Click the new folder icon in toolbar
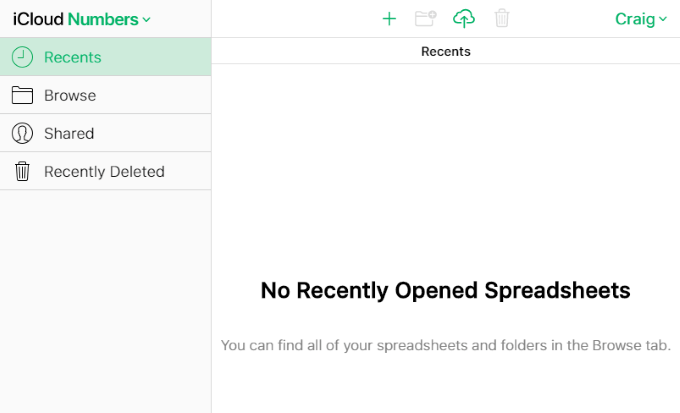This screenshot has width=680, height=413. pos(425,19)
